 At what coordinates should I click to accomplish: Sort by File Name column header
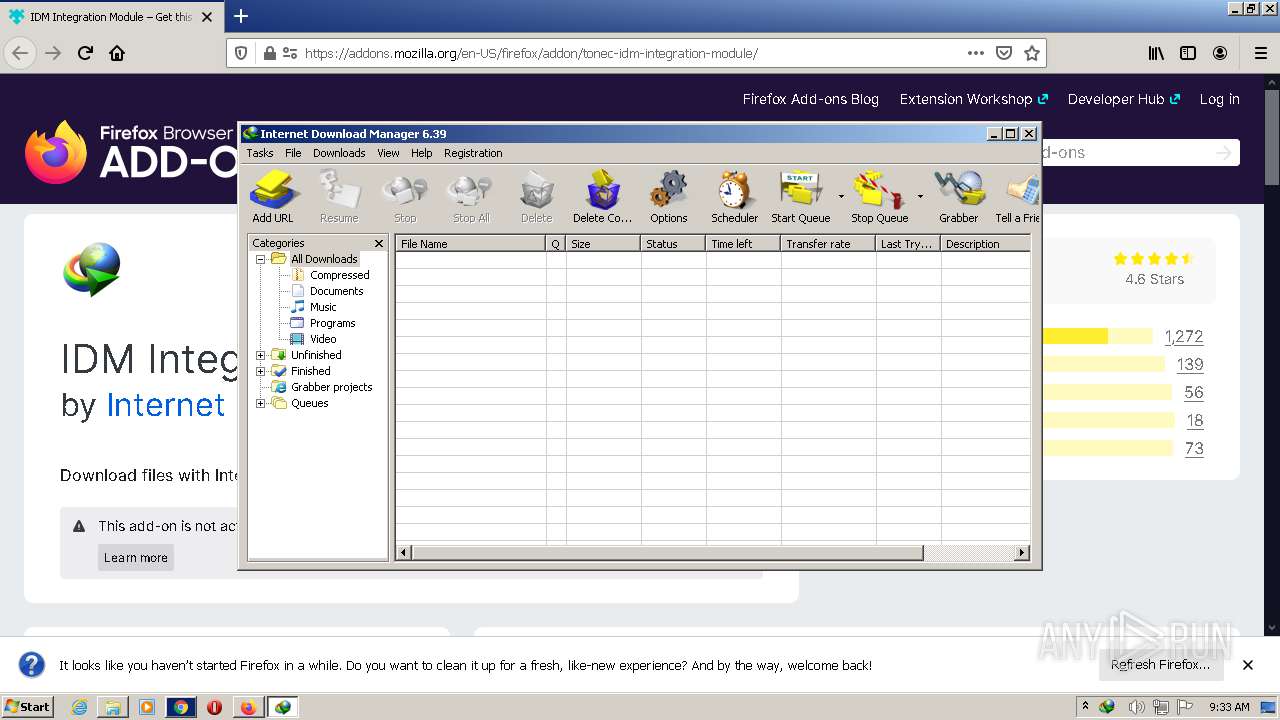click(471, 244)
